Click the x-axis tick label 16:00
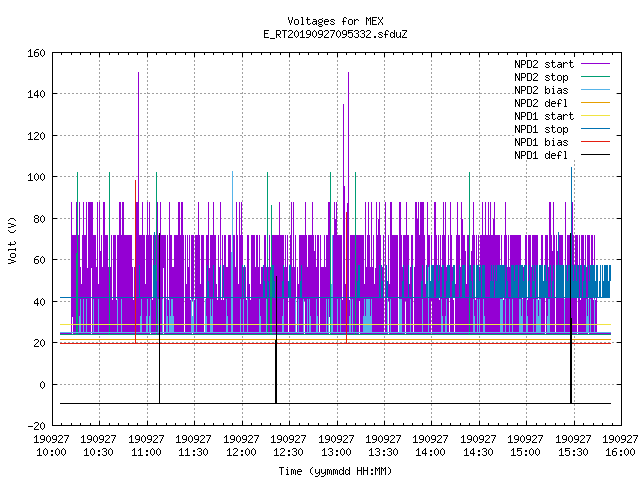 click(620, 452)
